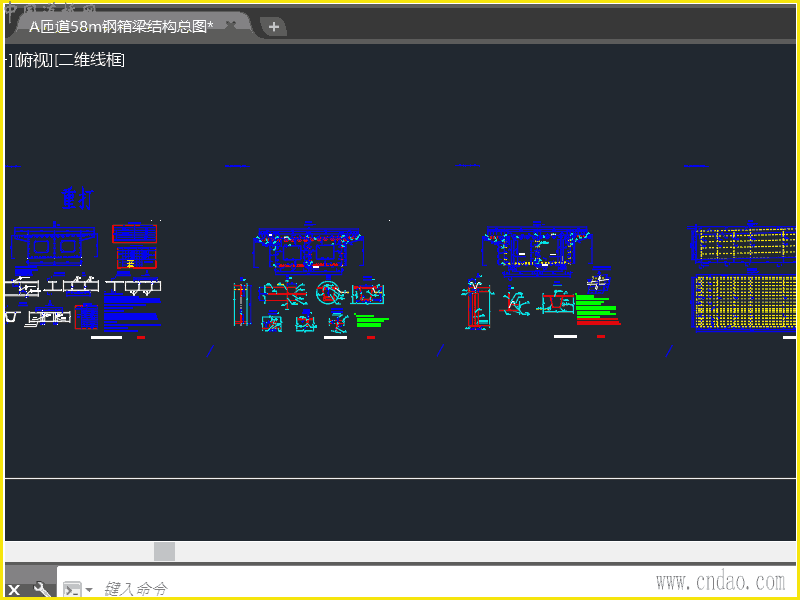Viewport: 800px width, 600px height.
Task: Click the command prompt icon
Action: (72, 589)
